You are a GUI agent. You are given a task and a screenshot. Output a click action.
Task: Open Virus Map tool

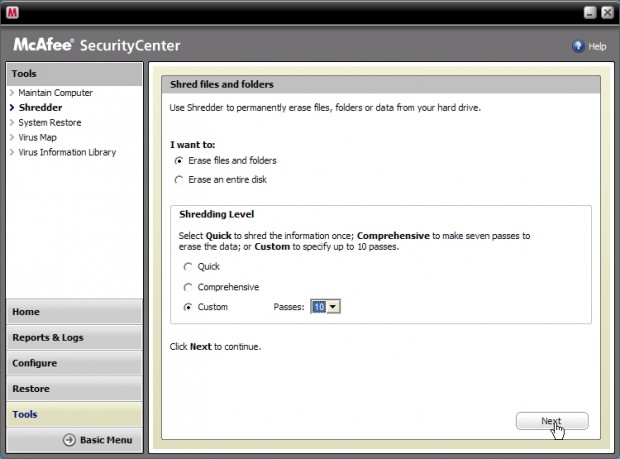click(x=38, y=138)
